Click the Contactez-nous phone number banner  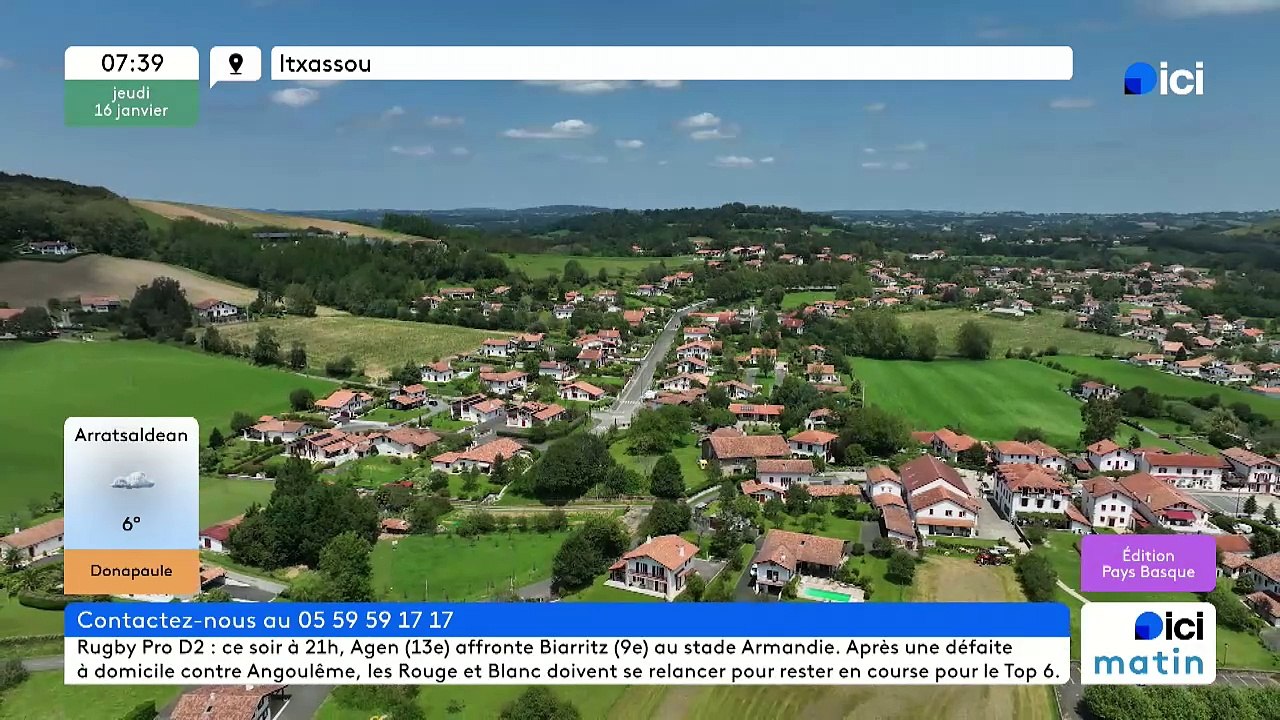[x=567, y=620]
